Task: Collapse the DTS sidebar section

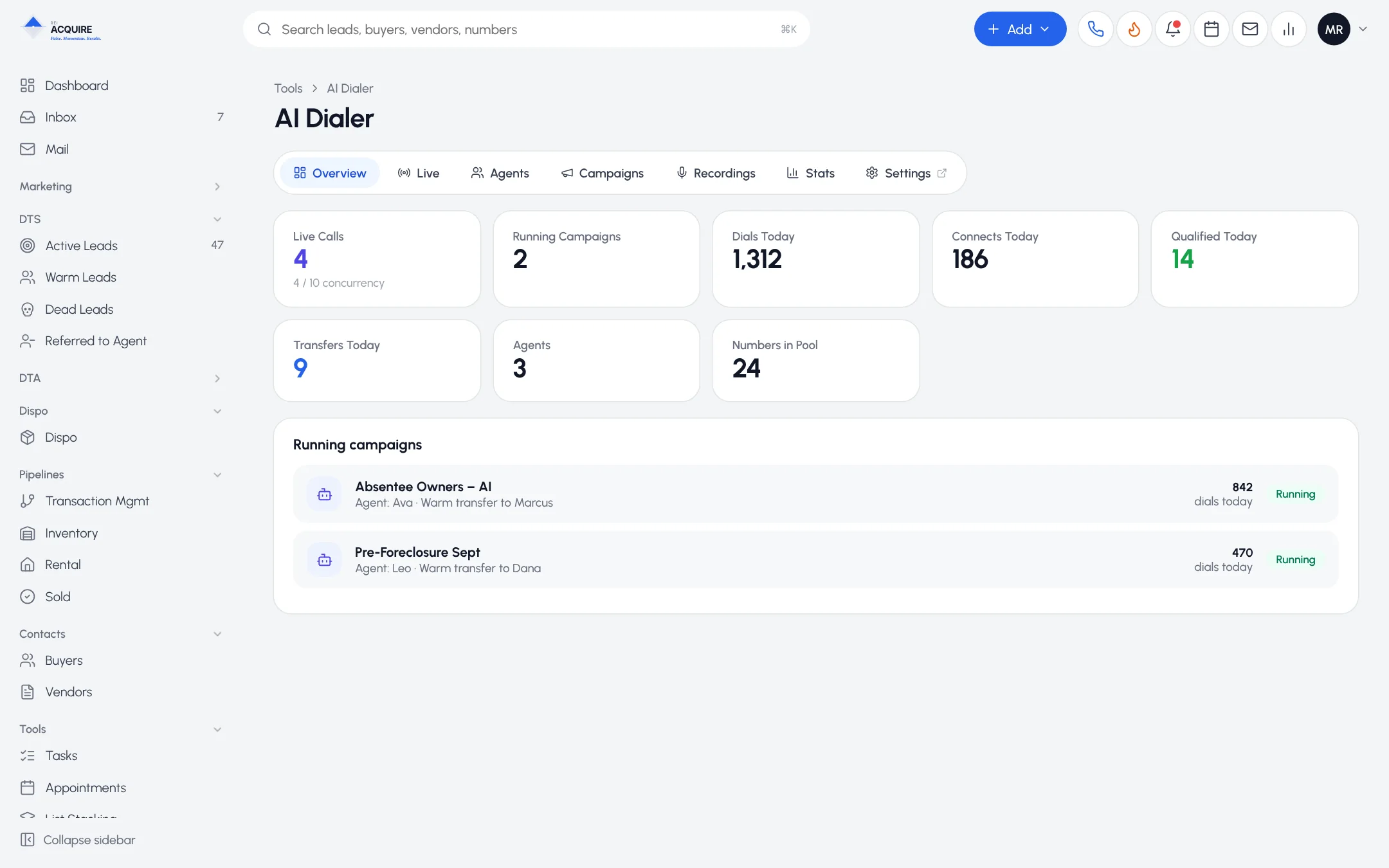Action: (x=120, y=219)
